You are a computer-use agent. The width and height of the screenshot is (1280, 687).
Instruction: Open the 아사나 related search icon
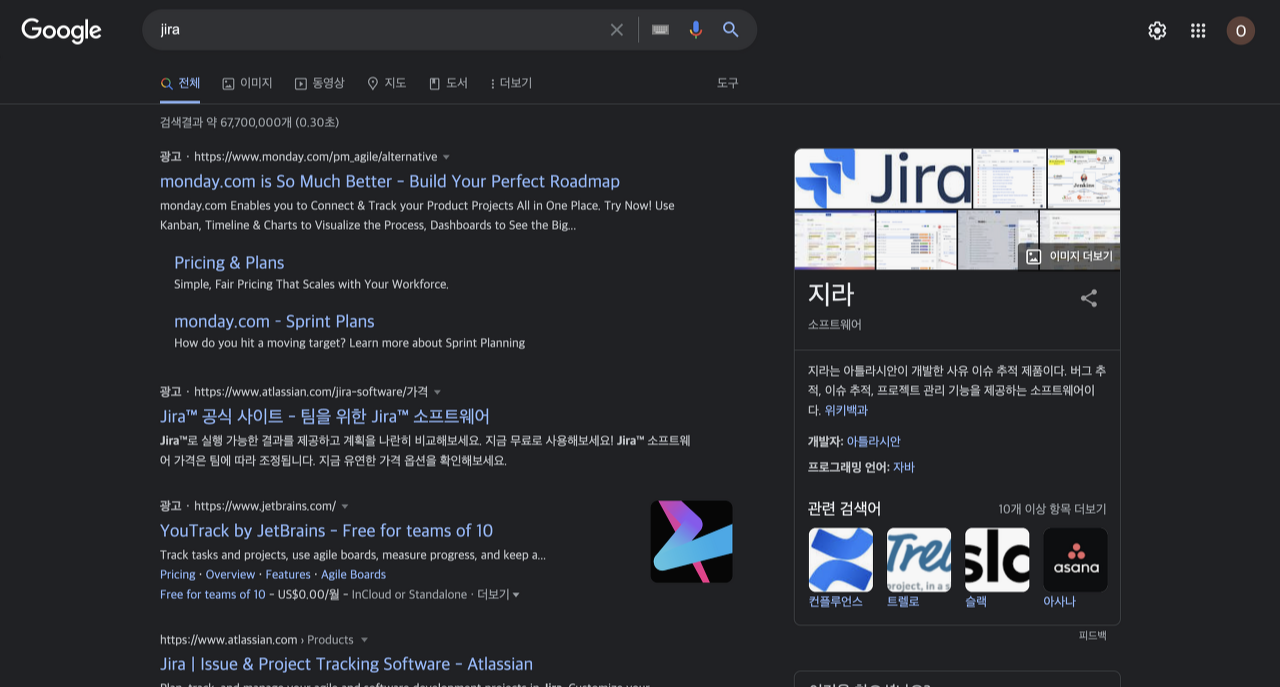[x=1075, y=560]
